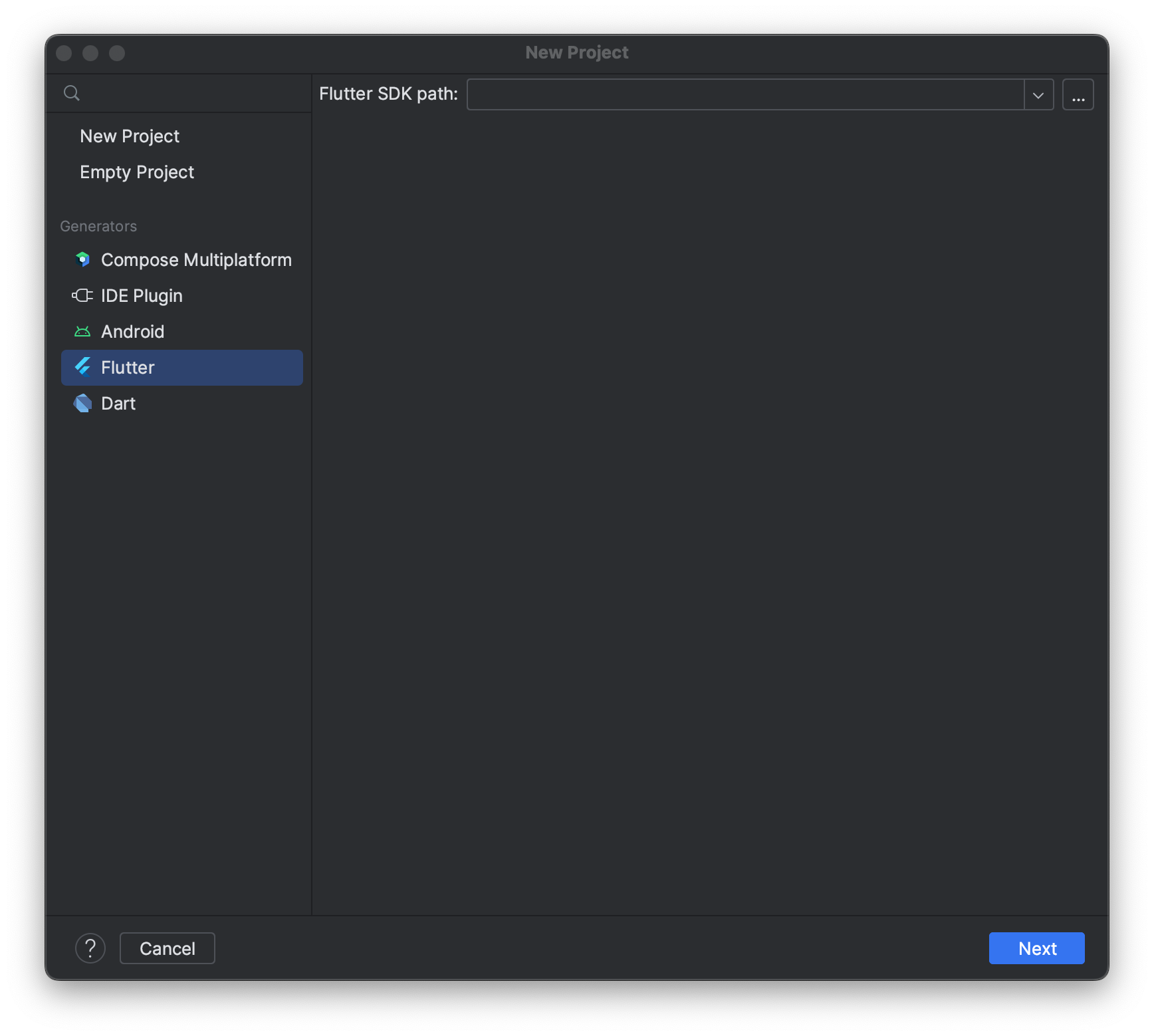Click the Flutter logo icon

82,367
